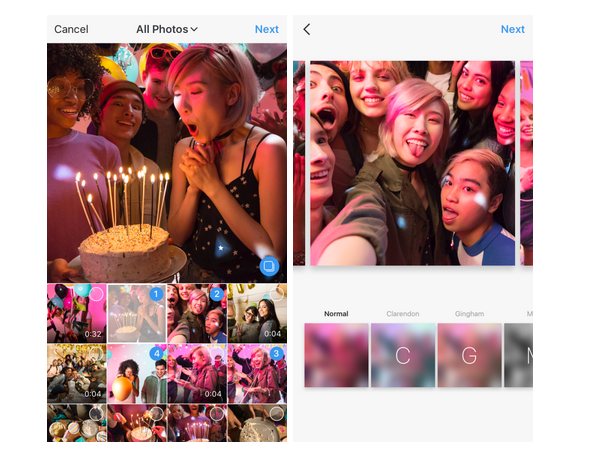
Task: Tap Next on the filter screen
Action: coord(512,29)
